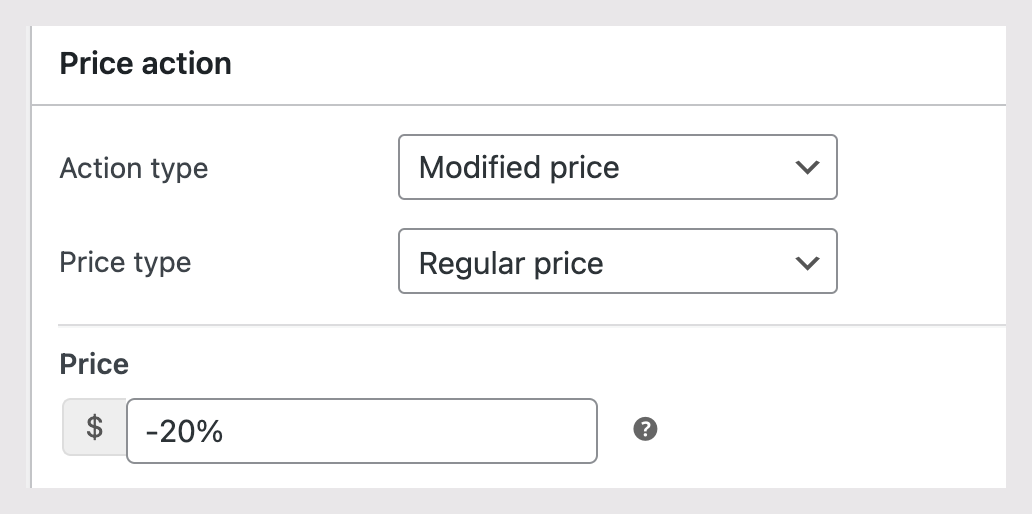This screenshot has height=514, width=1032.
Task: Show the tooltip beside the Price field
Action: point(646,430)
